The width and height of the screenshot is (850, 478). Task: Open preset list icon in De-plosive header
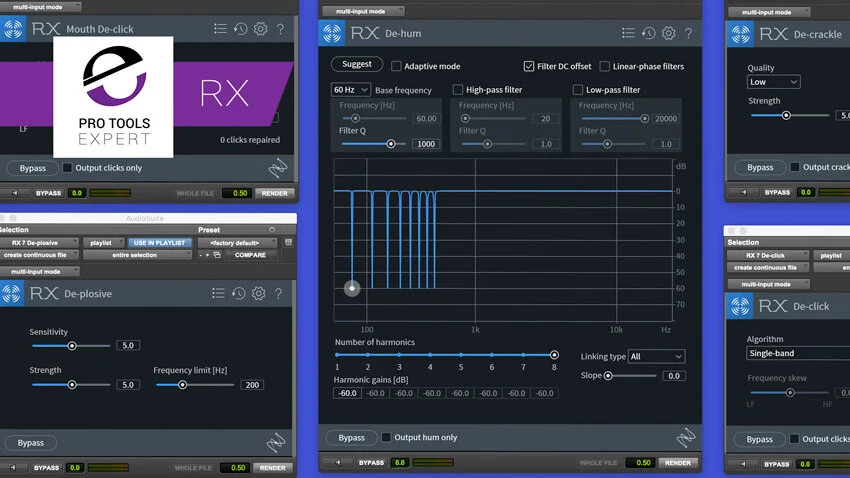tap(218, 293)
